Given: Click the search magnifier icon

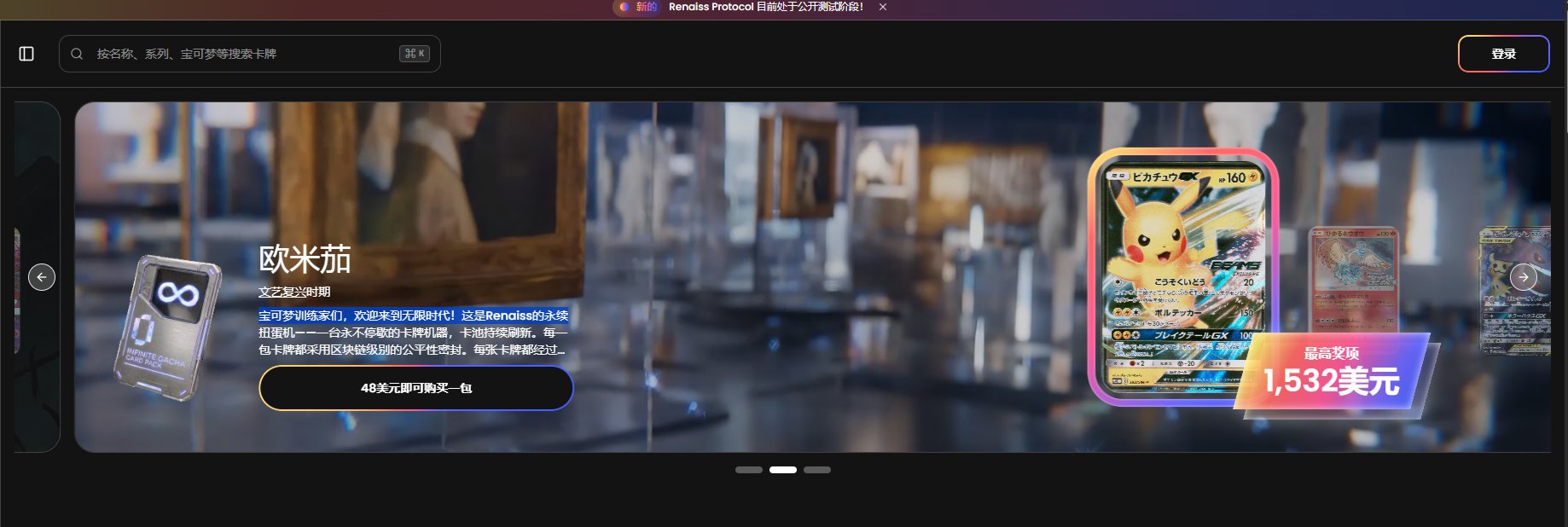Looking at the screenshot, I should click(x=77, y=54).
